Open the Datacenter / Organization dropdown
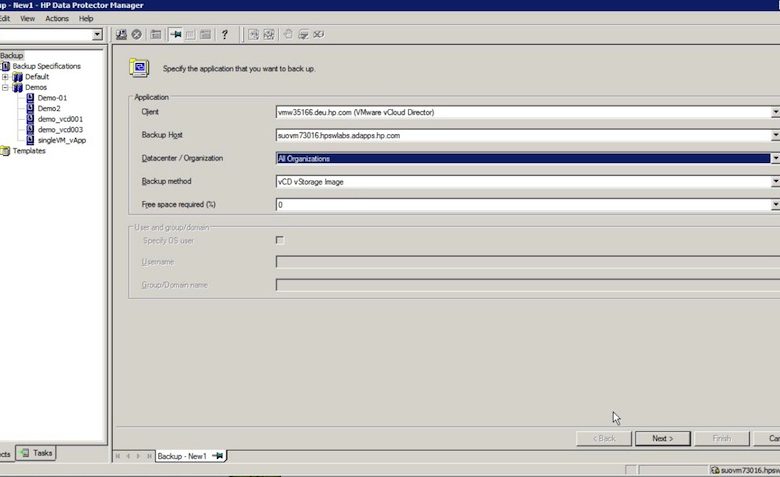This screenshot has width=780, height=477. (x=776, y=158)
